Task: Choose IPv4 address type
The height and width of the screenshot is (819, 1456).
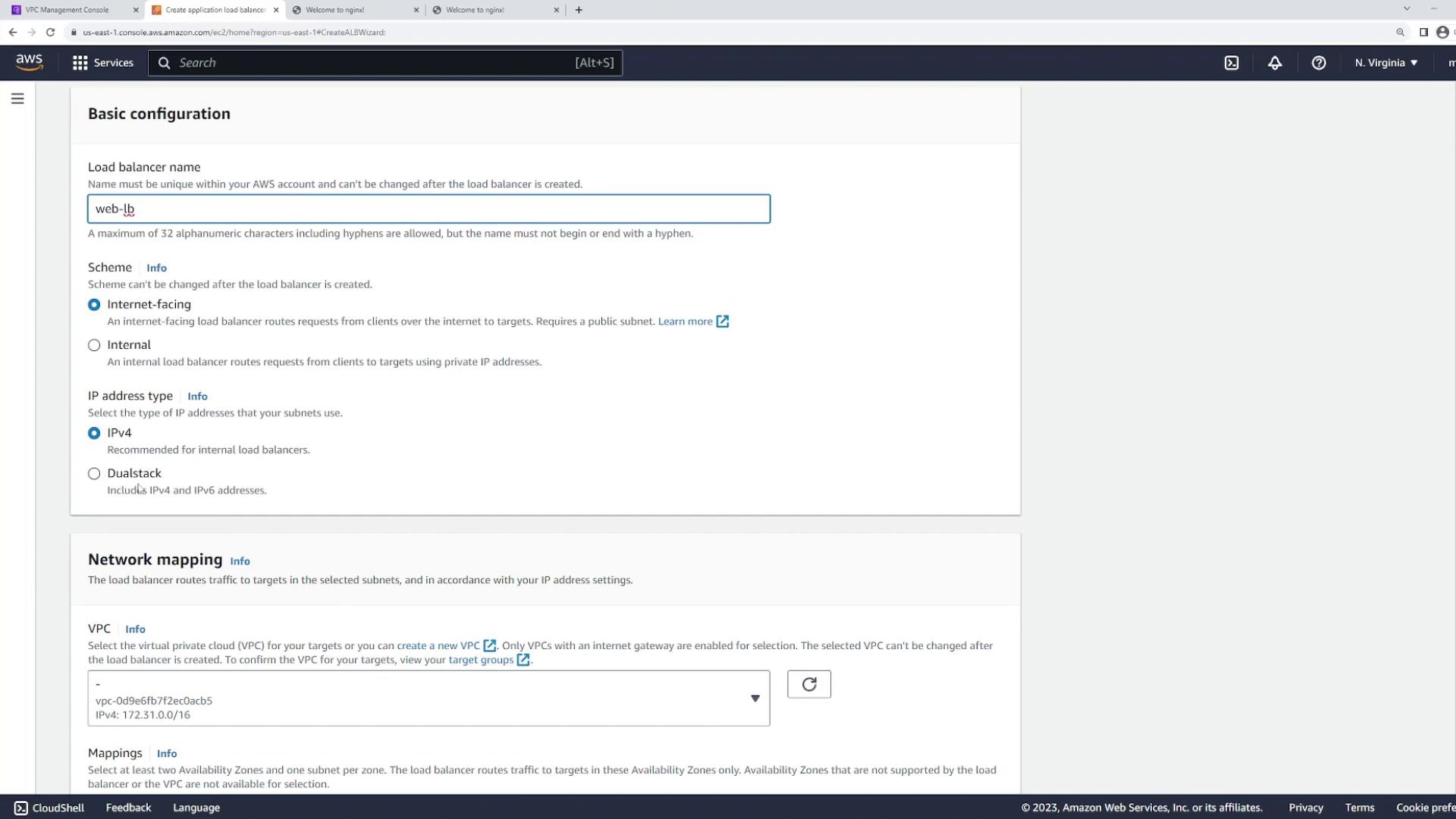Action: [x=94, y=433]
